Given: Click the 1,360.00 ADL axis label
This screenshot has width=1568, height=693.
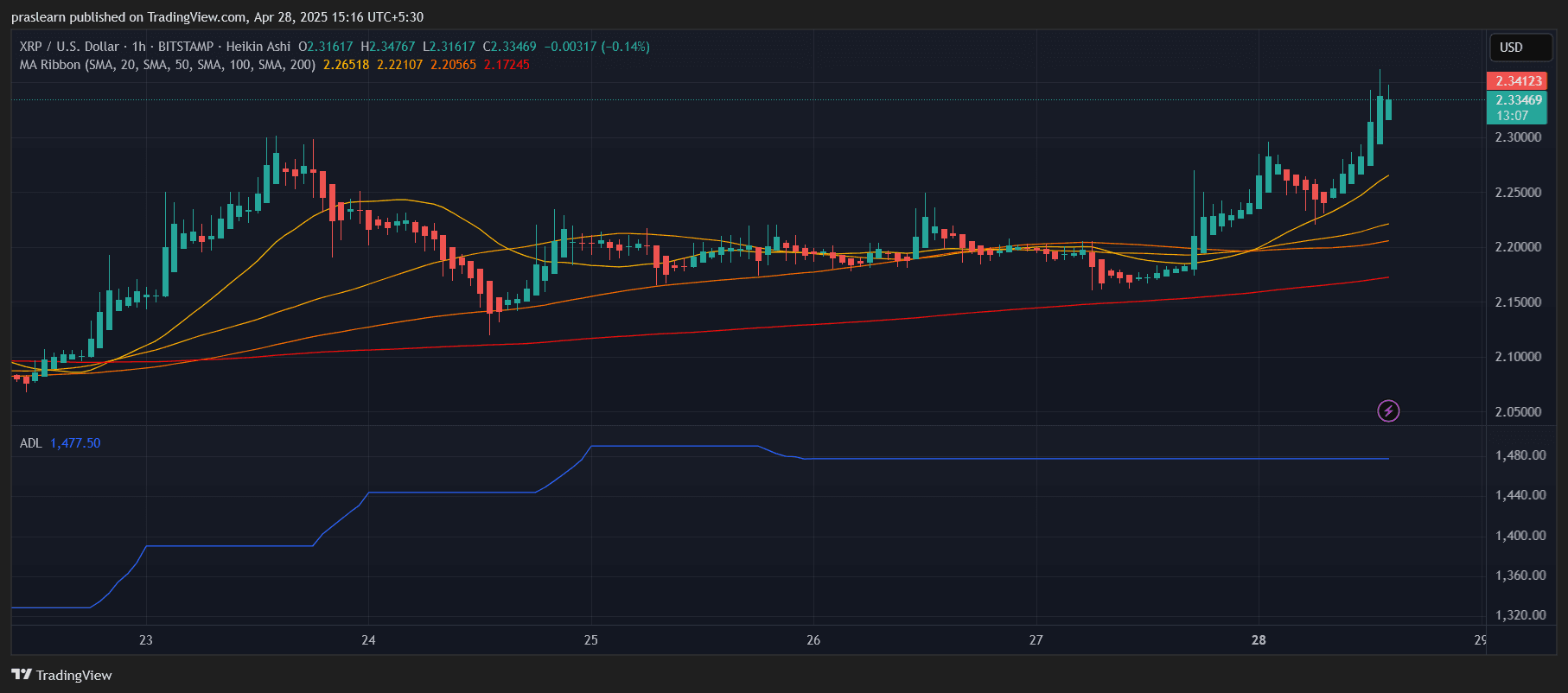Looking at the screenshot, I should pos(1520,575).
